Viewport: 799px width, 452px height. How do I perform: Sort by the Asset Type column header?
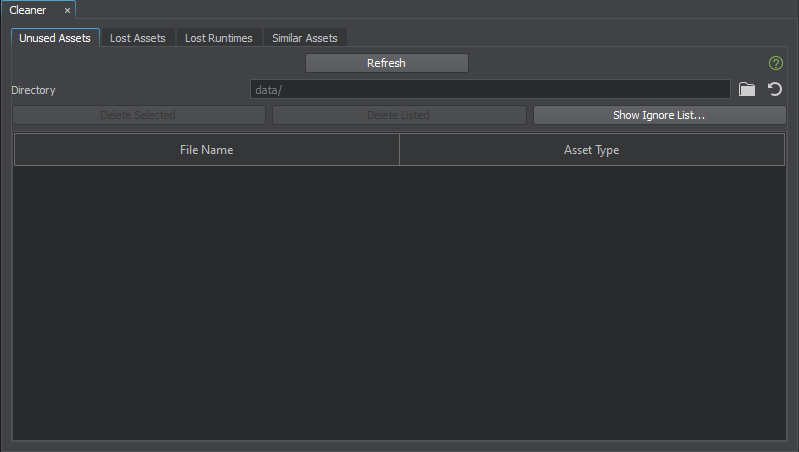[592, 150]
